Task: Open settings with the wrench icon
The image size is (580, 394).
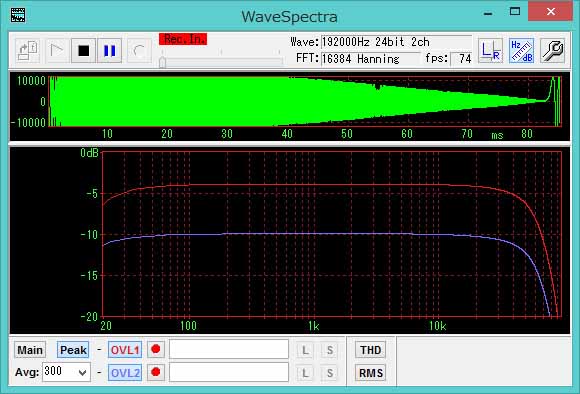Action: (x=552, y=50)
